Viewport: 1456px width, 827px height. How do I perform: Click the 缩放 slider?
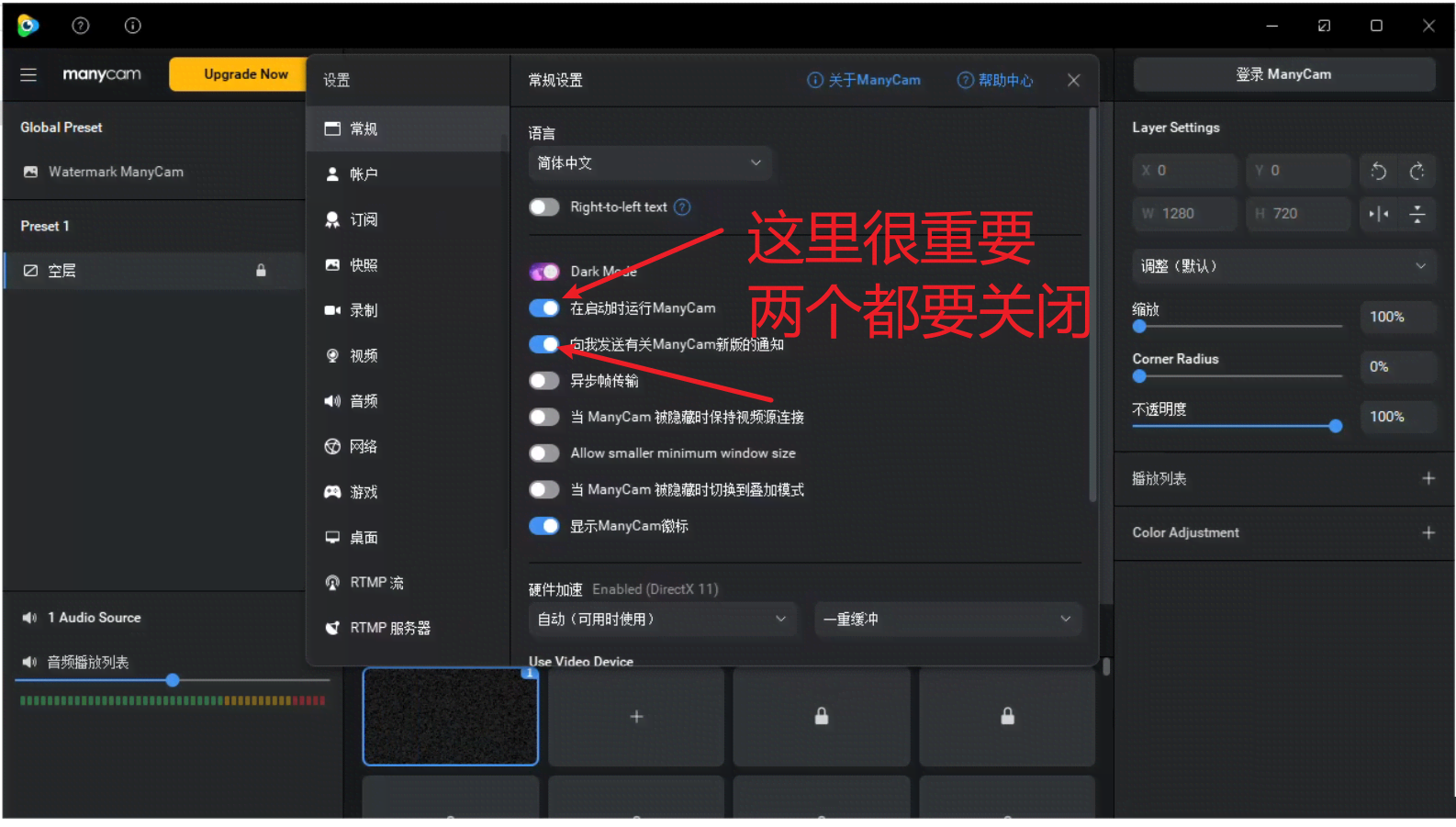click(x=1238, y=326)
